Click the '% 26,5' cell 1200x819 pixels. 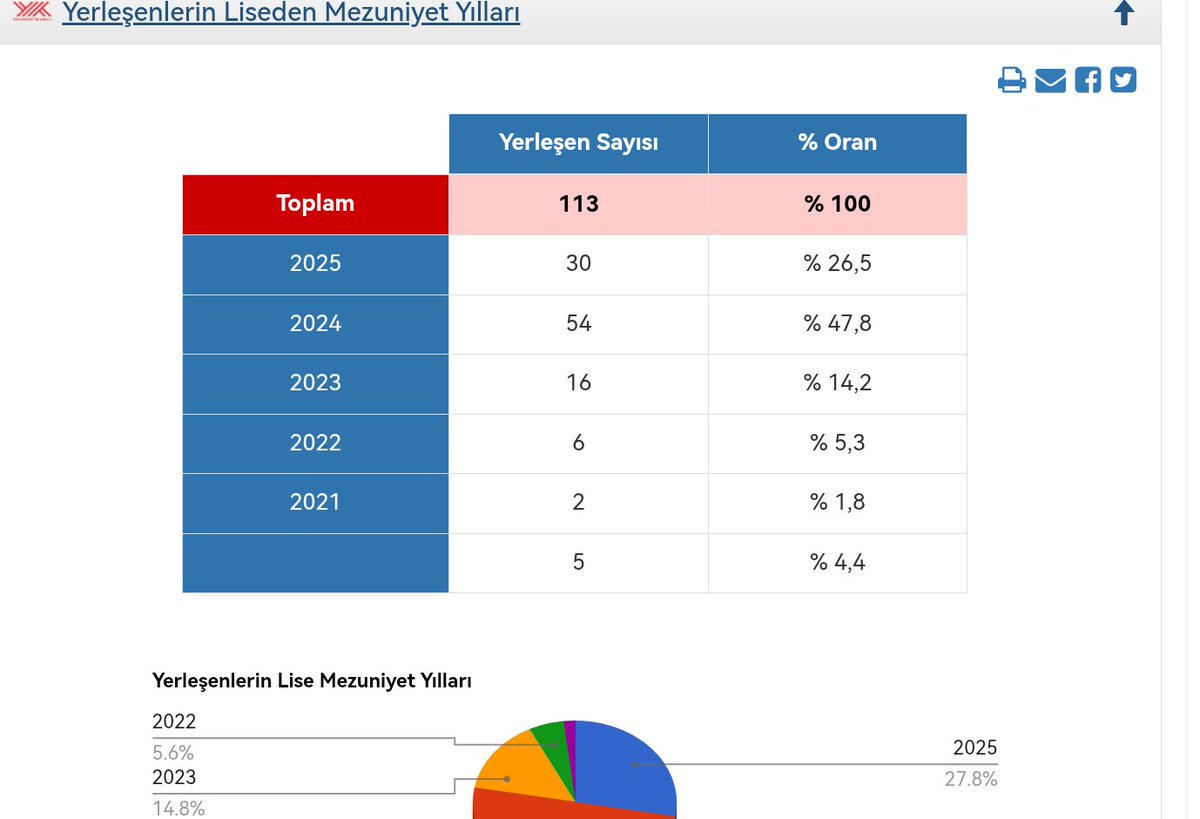[x=838, y=264]
